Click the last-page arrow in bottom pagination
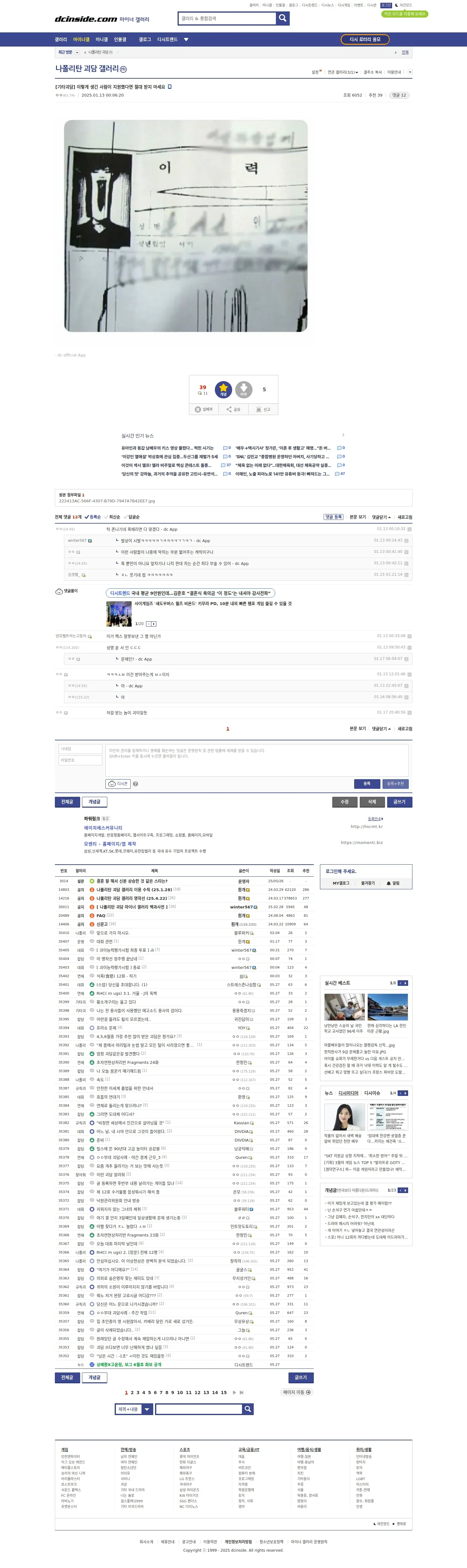The width and height of the screenshot is (467, 1568). tap(242, 1392)
